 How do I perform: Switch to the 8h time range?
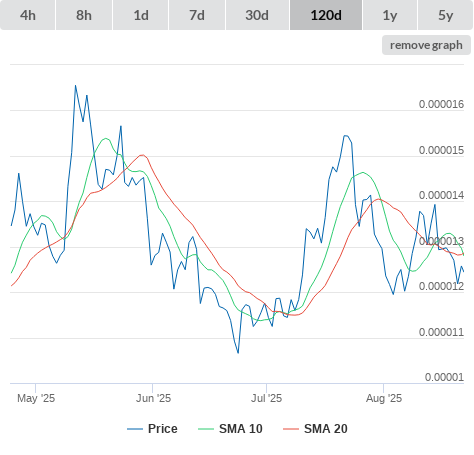coord(84,15)
